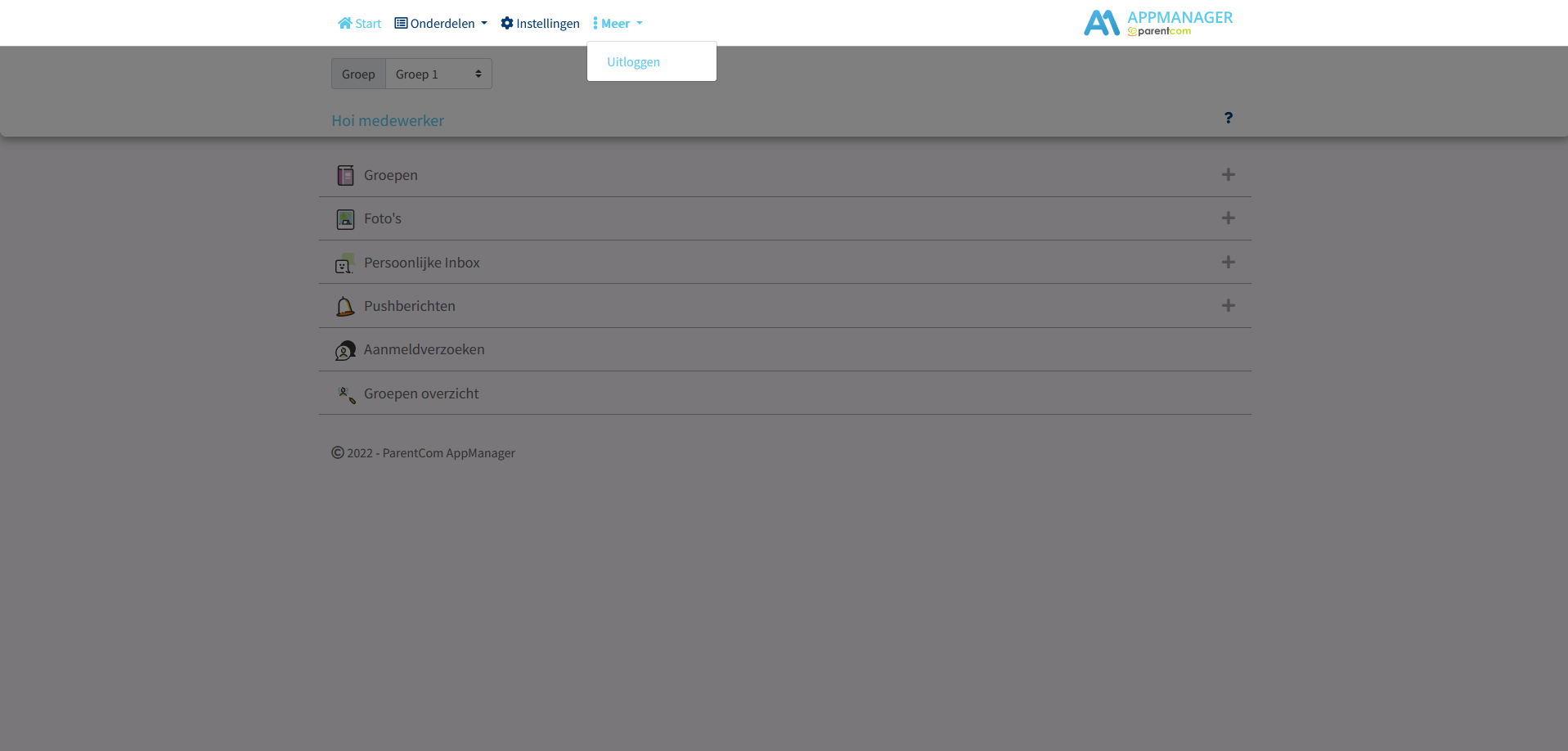Open Pushberichten
Image resolution: width=1568 pixels, height=751 pixels.
point(410,306)
